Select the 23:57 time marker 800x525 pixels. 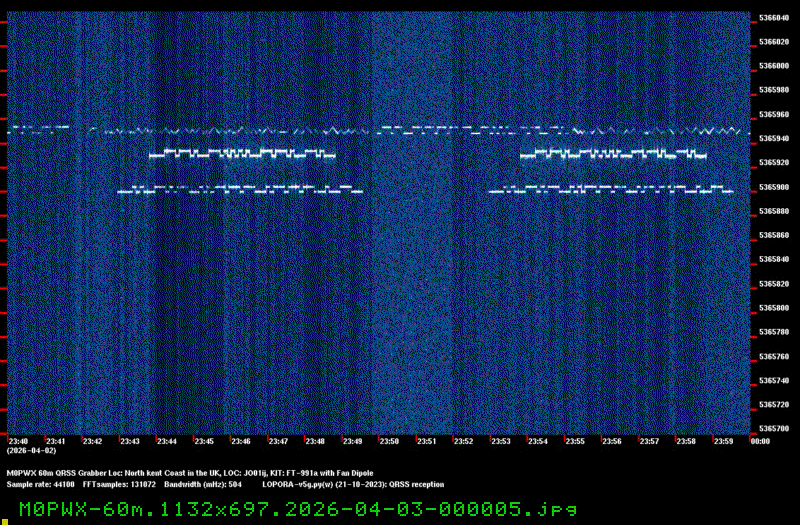[x=649, y=441]
